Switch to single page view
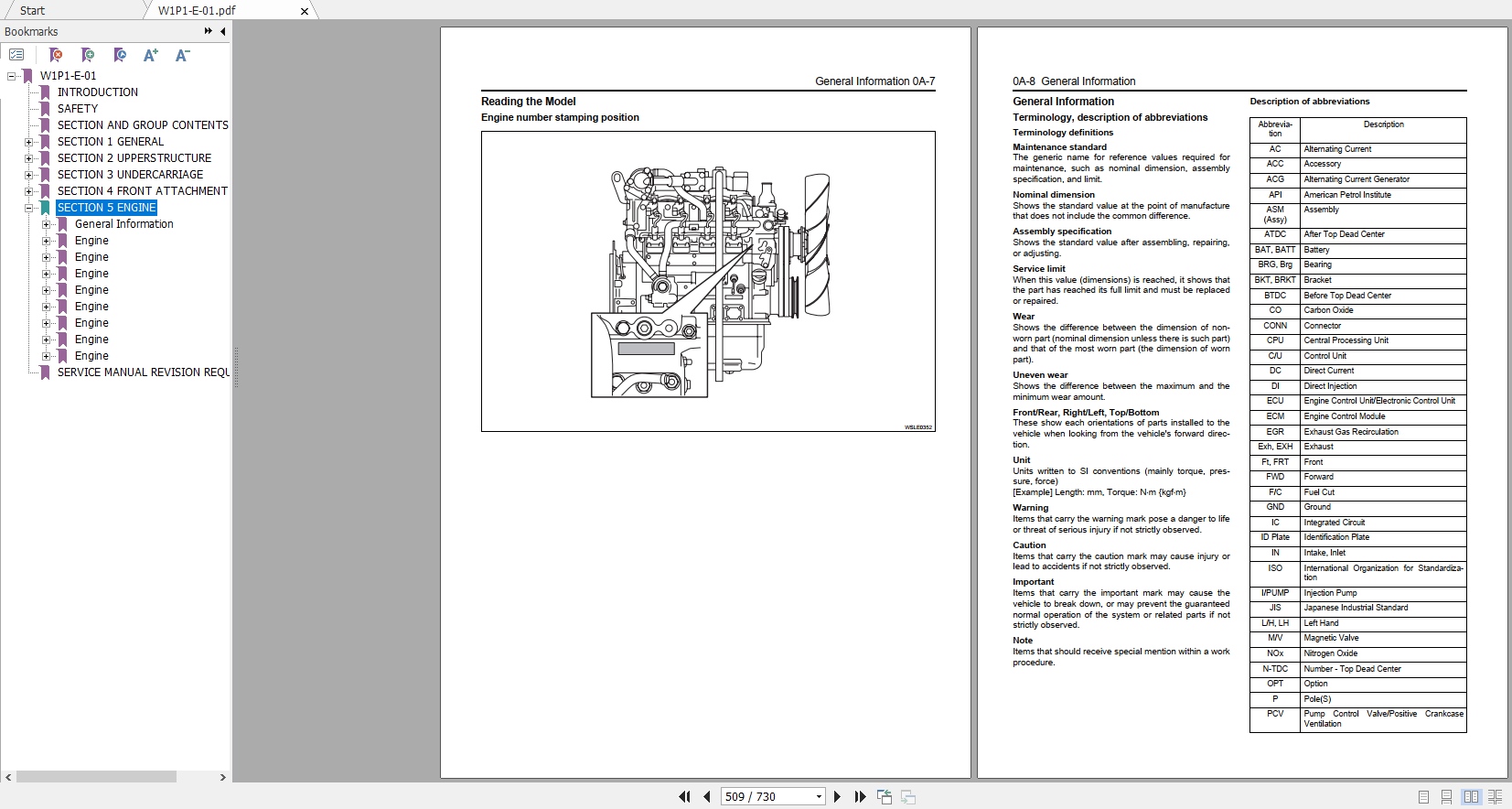Image resolution: width=1512 pixels, height=809 pixels. (x=1423, y=797)
